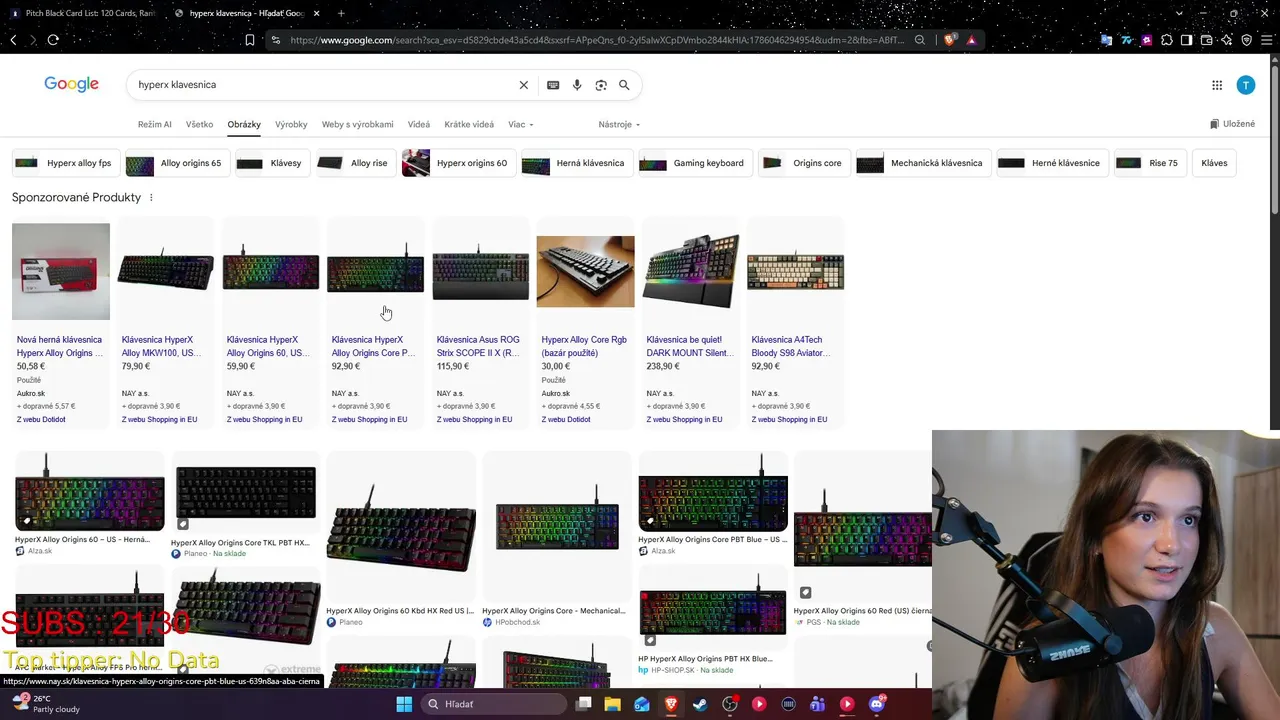Image resolution: width=1280 pixels, height=720 pixels.
Task: Start voice search with the microphone
Action: 577,85
